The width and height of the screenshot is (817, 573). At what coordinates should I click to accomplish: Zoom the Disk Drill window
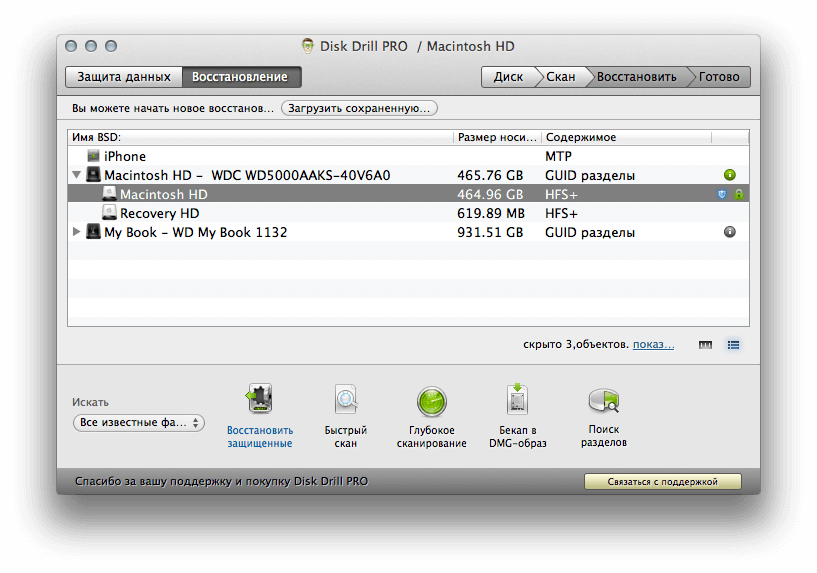[x=111, y=46]
